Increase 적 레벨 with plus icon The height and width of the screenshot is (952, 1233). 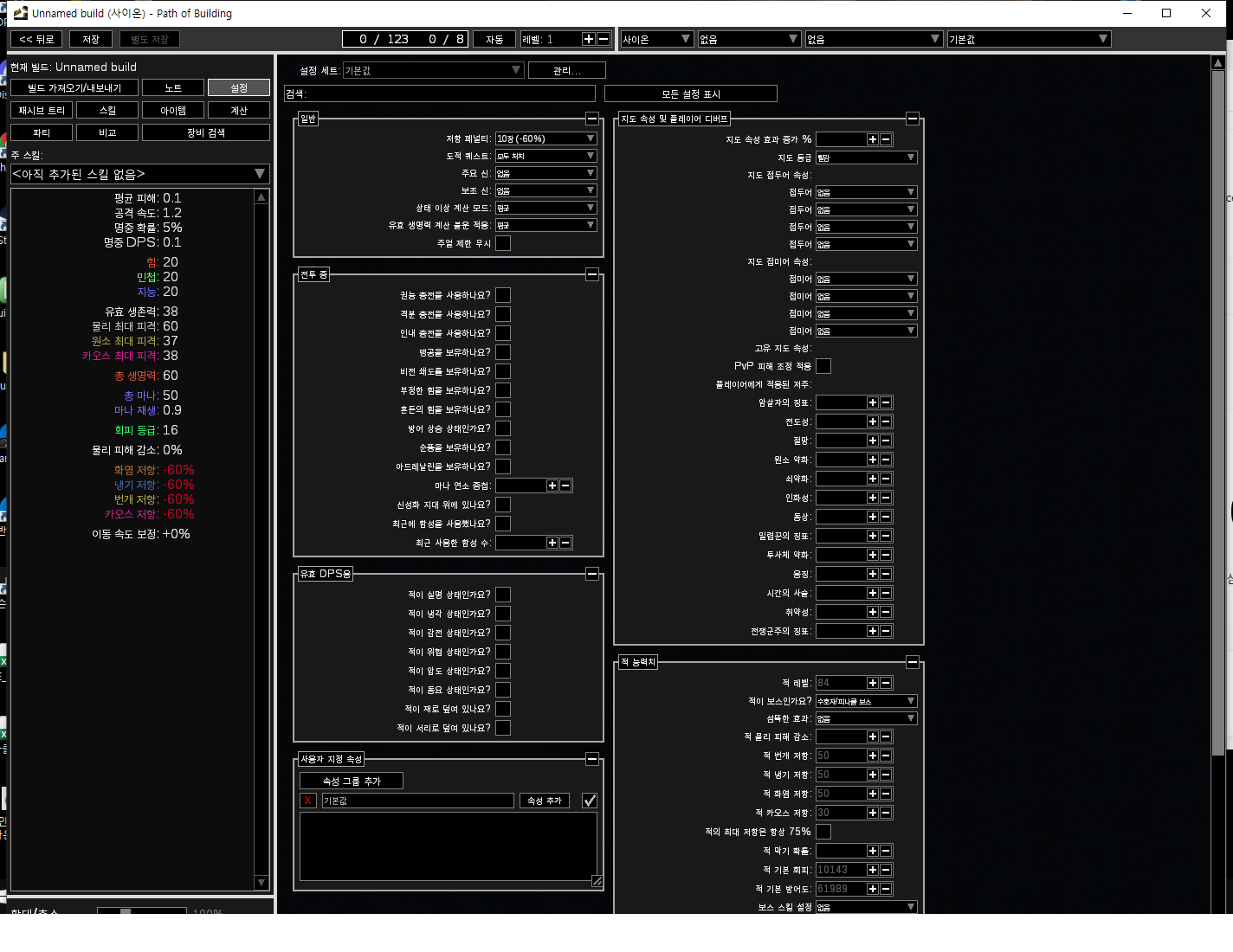(x=873, y=683)
